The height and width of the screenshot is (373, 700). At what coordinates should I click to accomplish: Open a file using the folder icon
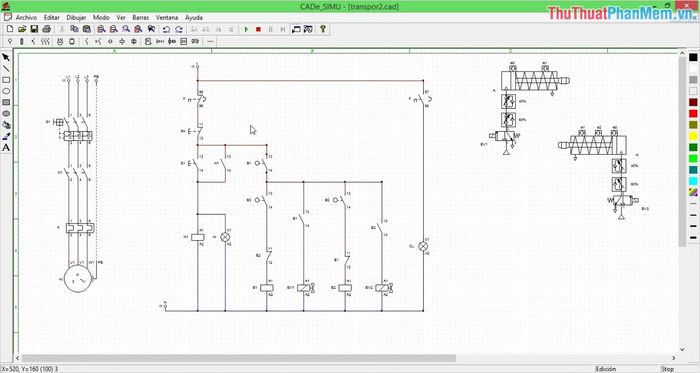pos(22,29)
